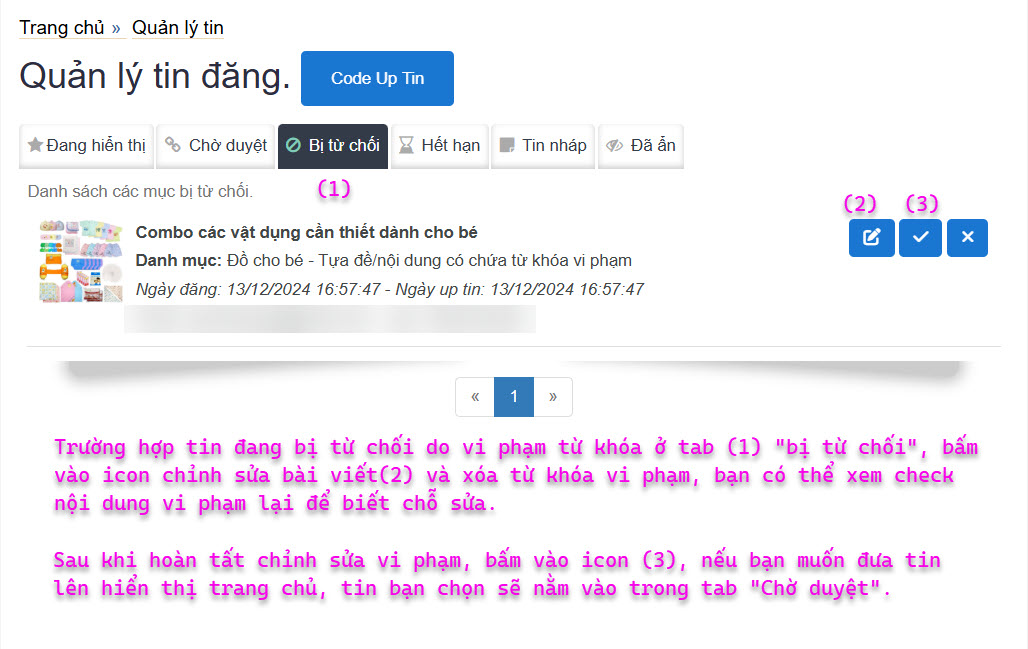The width and height of the screenshot is (1028, 649).
Task: Select the Bị từ chối tab
Action: pyautogui.click(x=333, y=146)
